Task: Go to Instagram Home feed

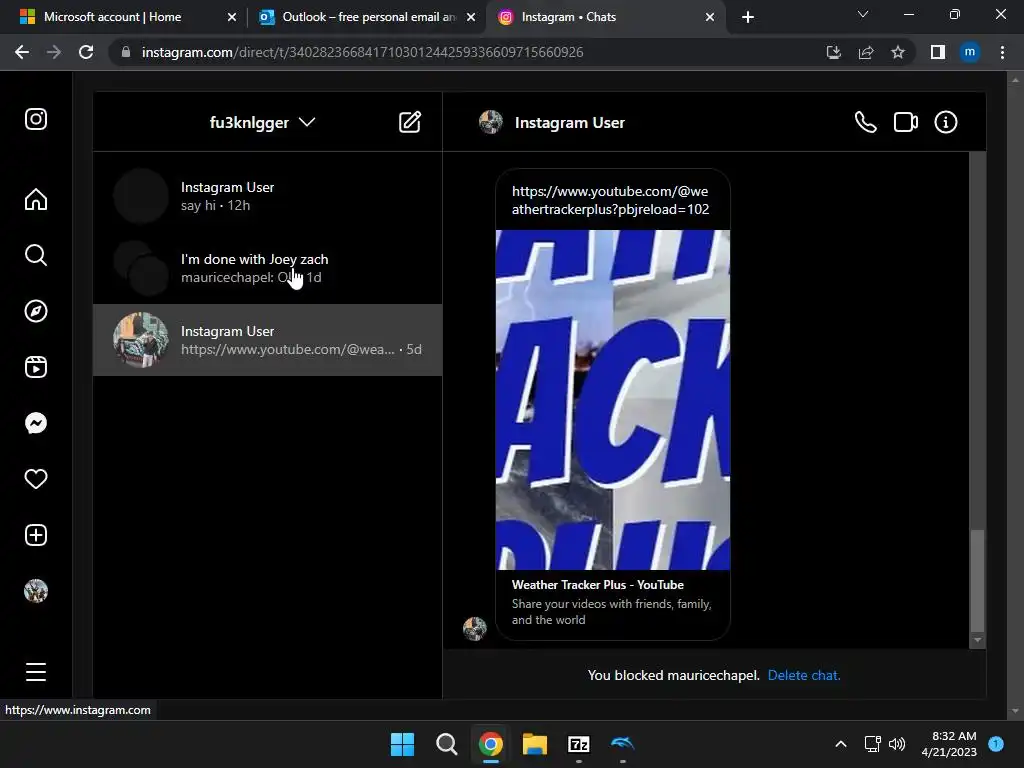Action: click(x=36, y=199)
